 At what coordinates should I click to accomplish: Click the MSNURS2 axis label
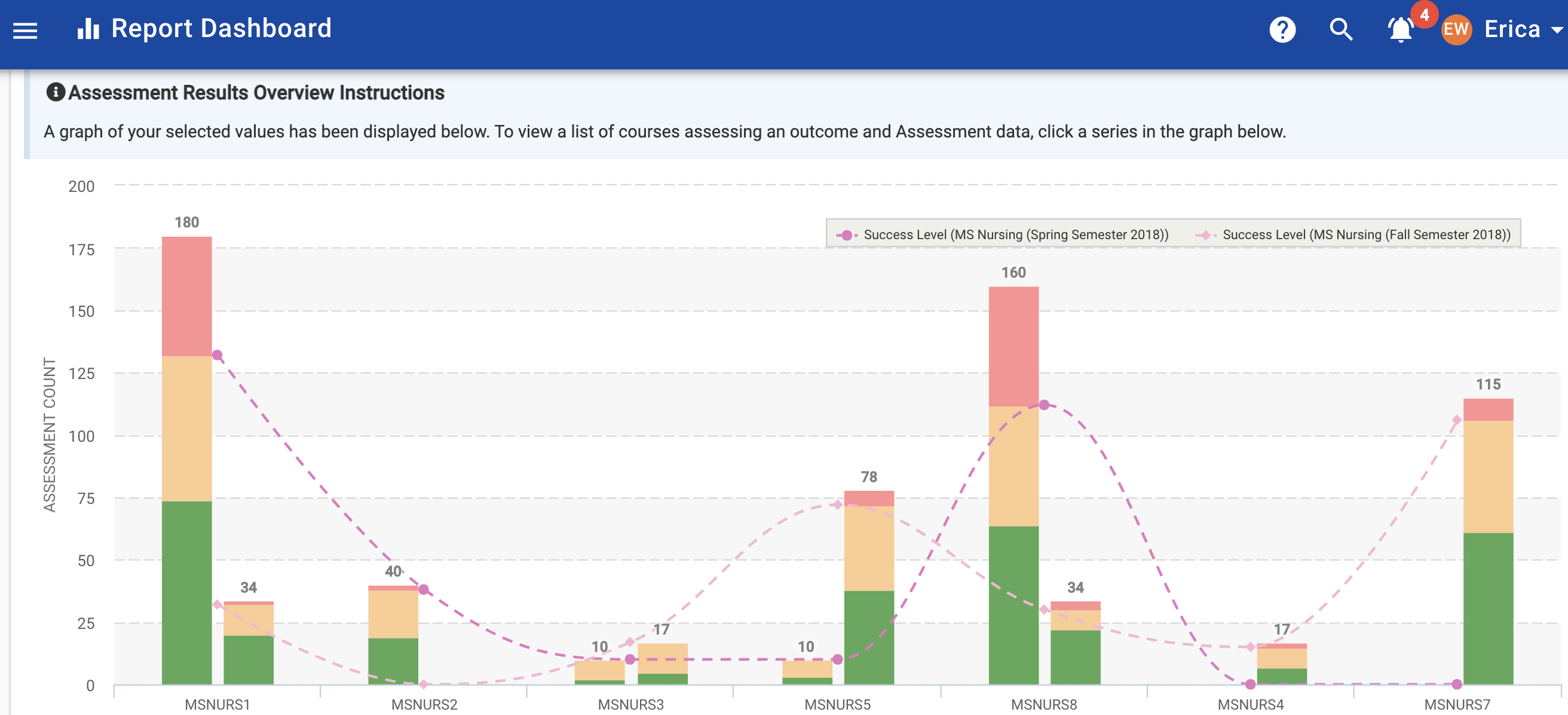click(x=424, y=704)
